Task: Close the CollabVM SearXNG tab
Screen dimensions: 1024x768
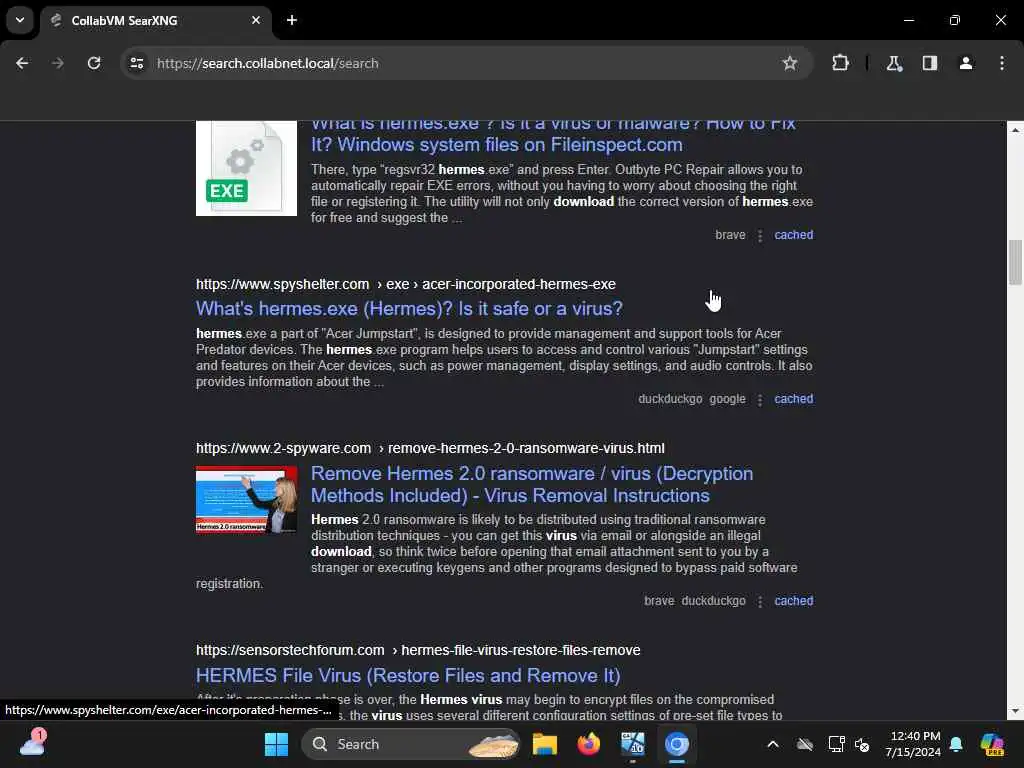Action: point(256,20)
